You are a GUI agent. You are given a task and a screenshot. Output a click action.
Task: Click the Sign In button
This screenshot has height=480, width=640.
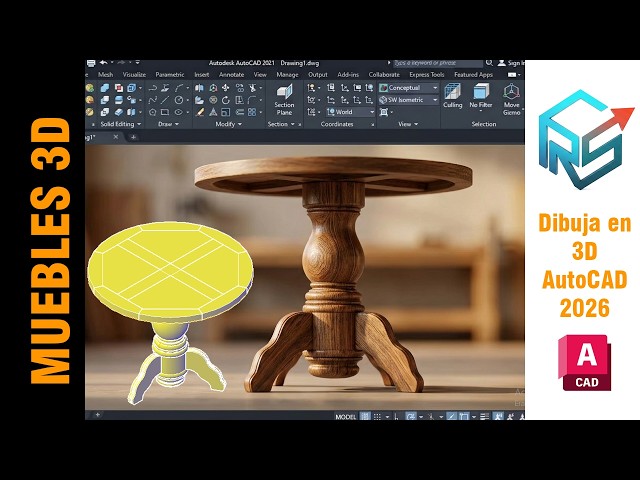pyautogui.click(x=511, y=63)
